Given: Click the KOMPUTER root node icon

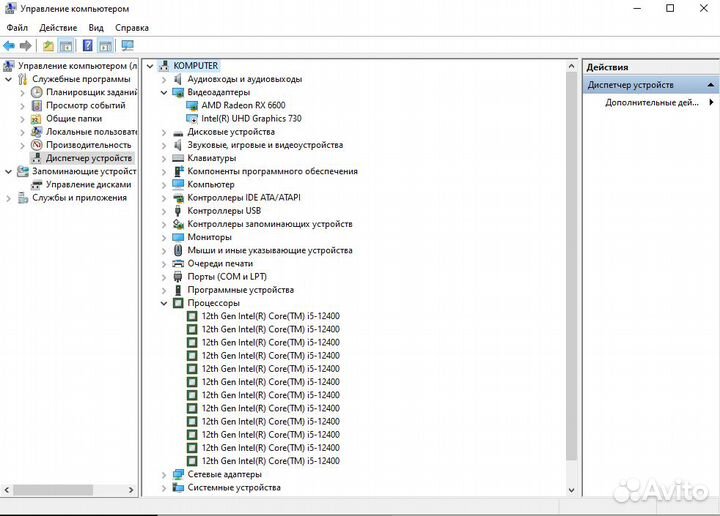Looking at the screenshot, I should tap(164, 66).
